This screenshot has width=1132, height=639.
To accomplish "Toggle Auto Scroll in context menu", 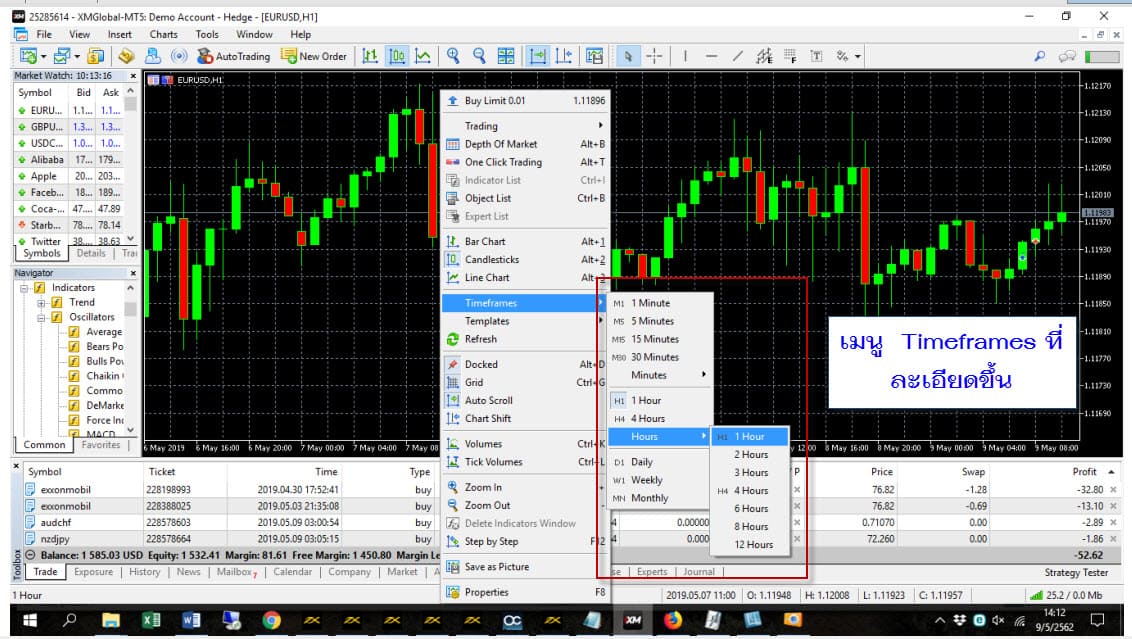I will 488,400.
